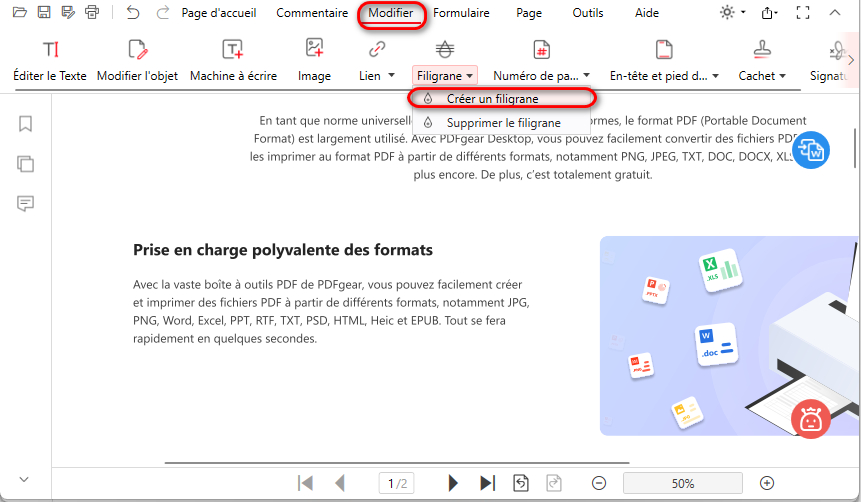861x502 pixels.
Task: Click the Signature icon
Action: [837, 51]
